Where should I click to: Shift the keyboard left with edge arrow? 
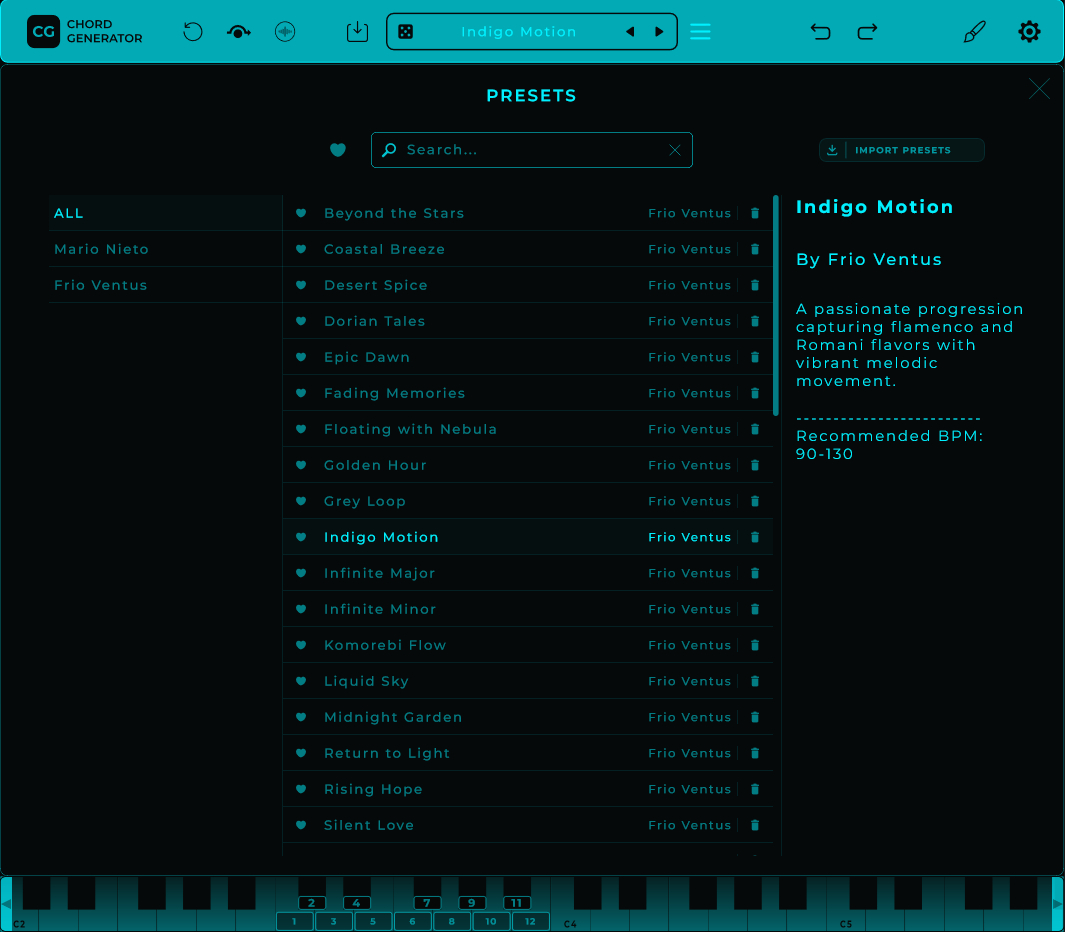6,904
